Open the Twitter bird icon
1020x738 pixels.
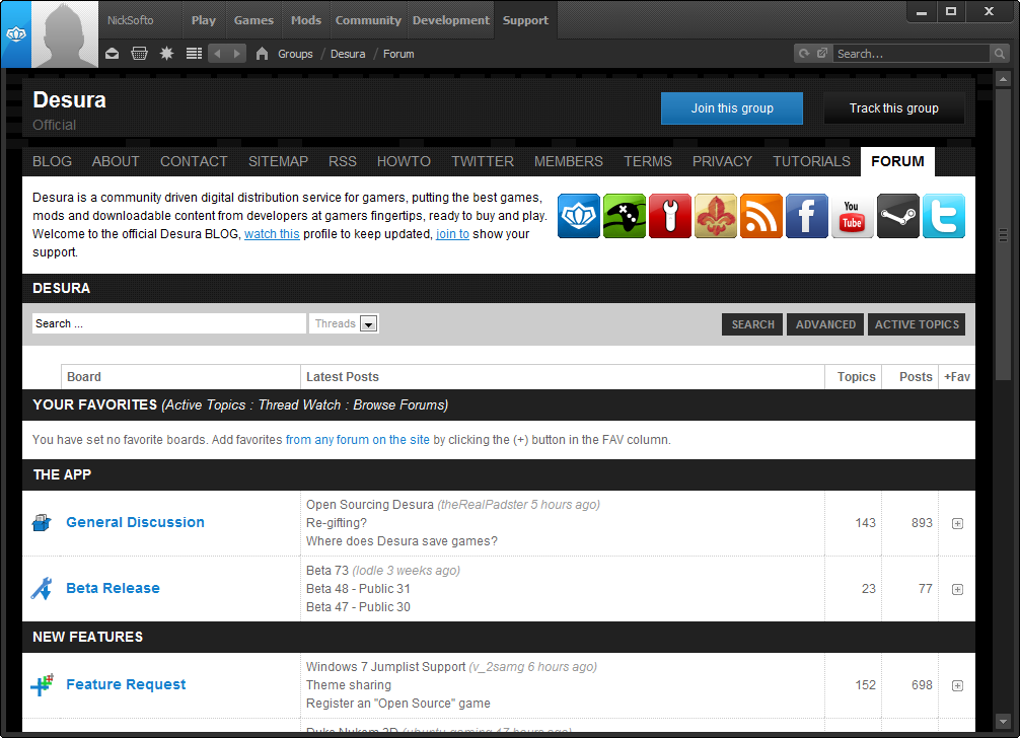pos(943,216)
